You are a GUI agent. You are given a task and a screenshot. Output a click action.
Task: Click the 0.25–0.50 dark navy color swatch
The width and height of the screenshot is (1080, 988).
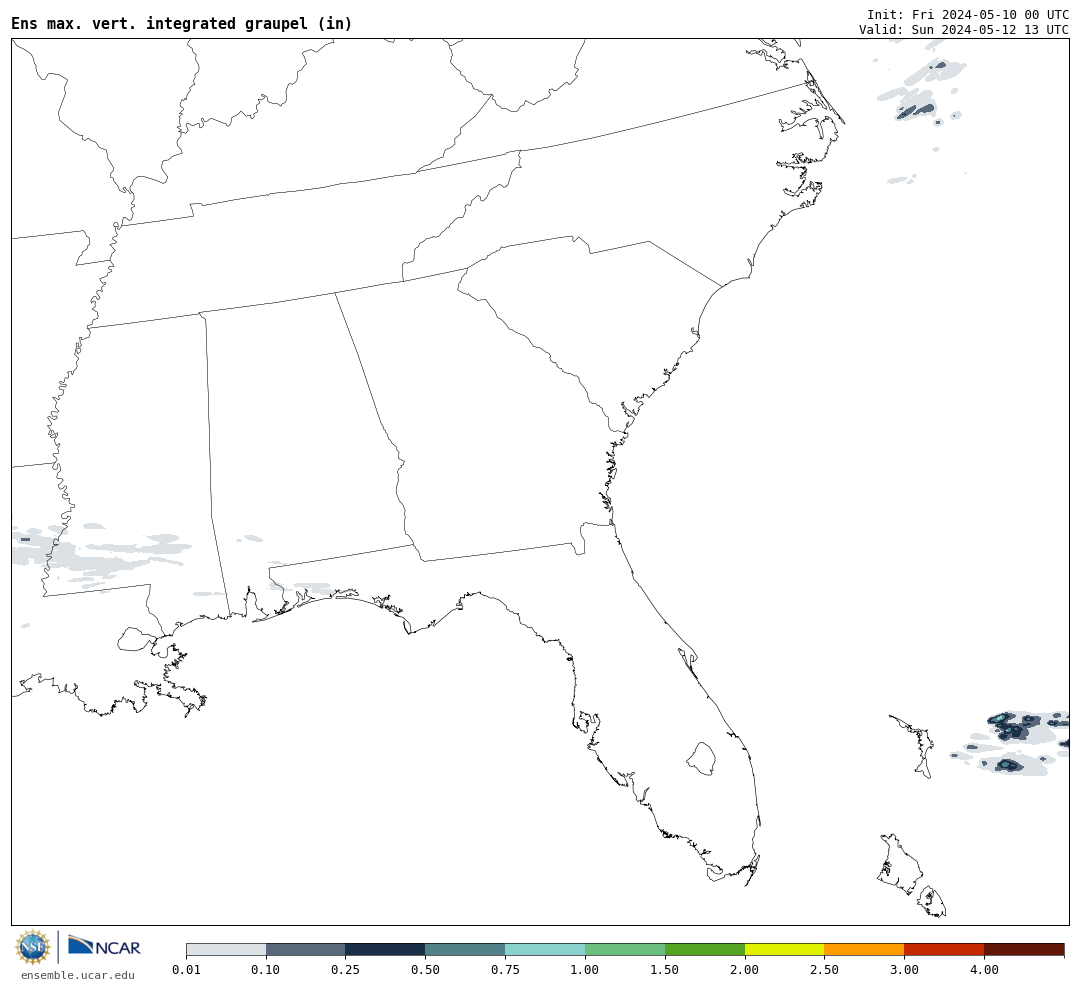385,949
